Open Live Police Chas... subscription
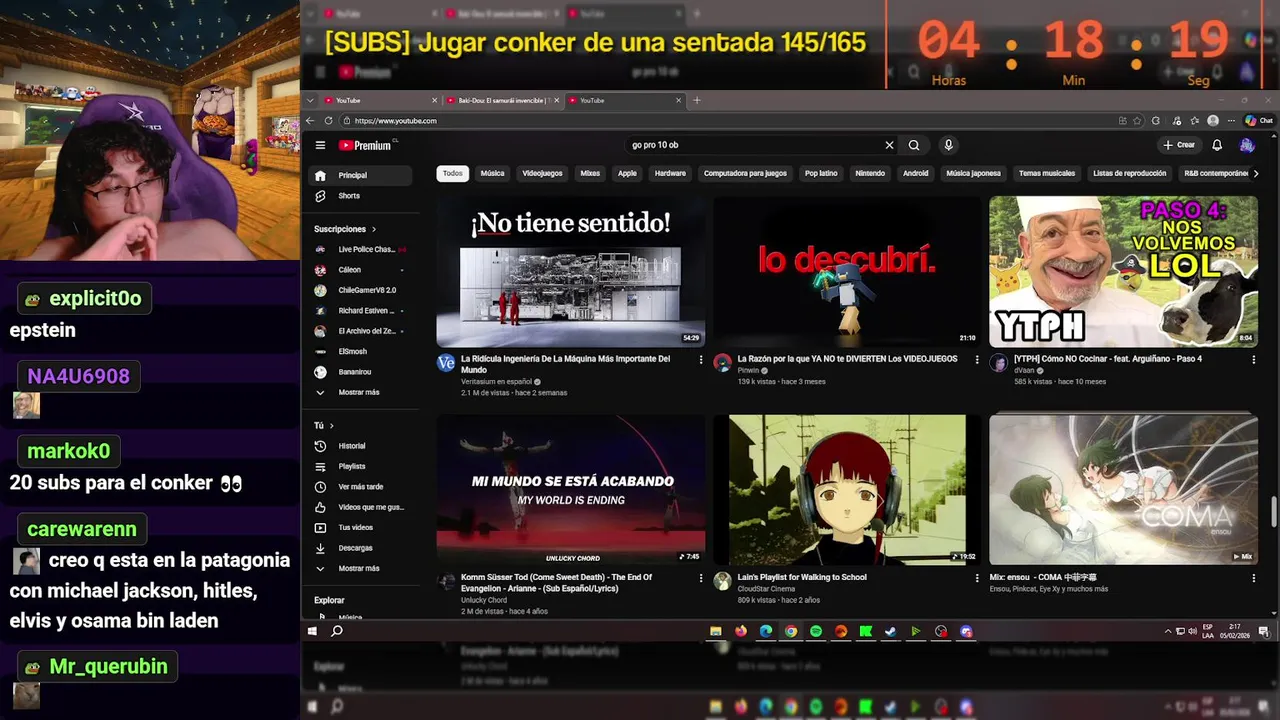 (359, 249)
